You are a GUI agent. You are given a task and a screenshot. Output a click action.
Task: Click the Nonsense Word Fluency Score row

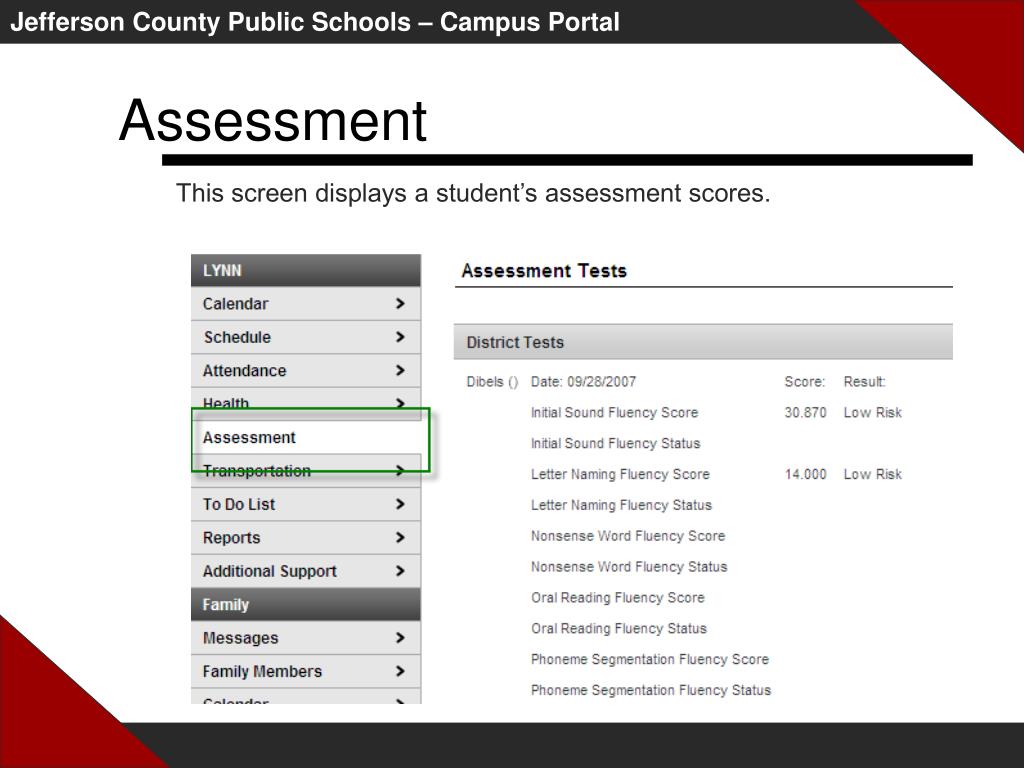pos(628,536)
